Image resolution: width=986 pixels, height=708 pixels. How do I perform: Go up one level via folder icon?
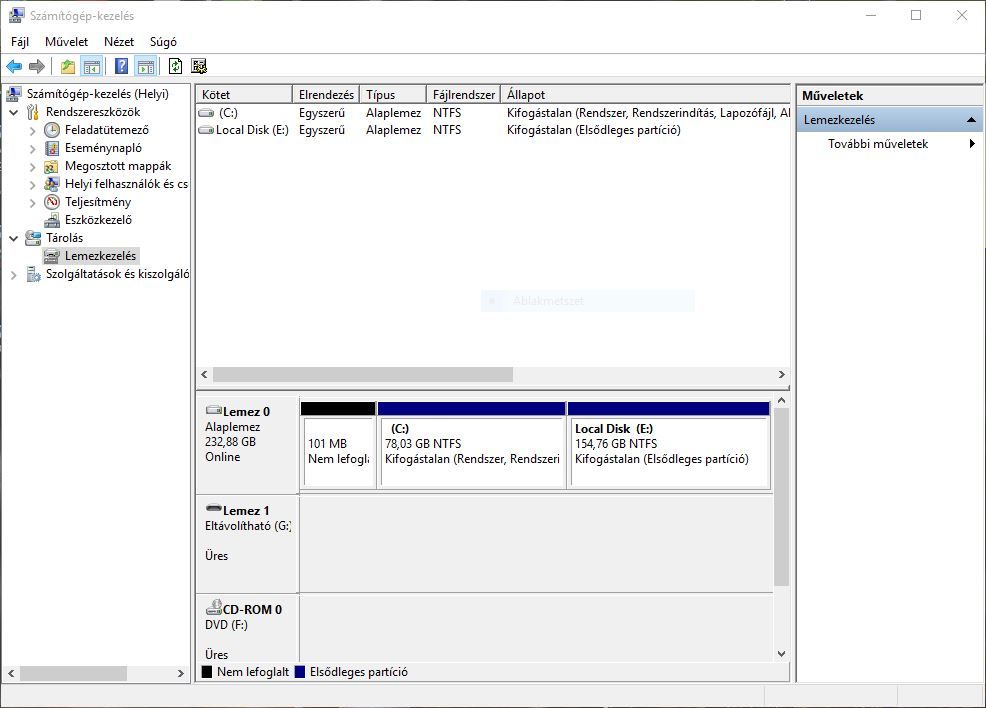pyautogui.click(x=68, y=66)
